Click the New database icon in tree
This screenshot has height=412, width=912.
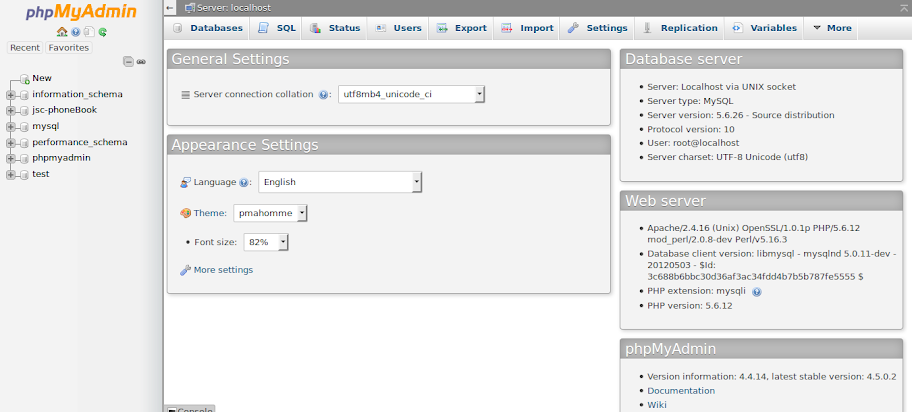24,79
